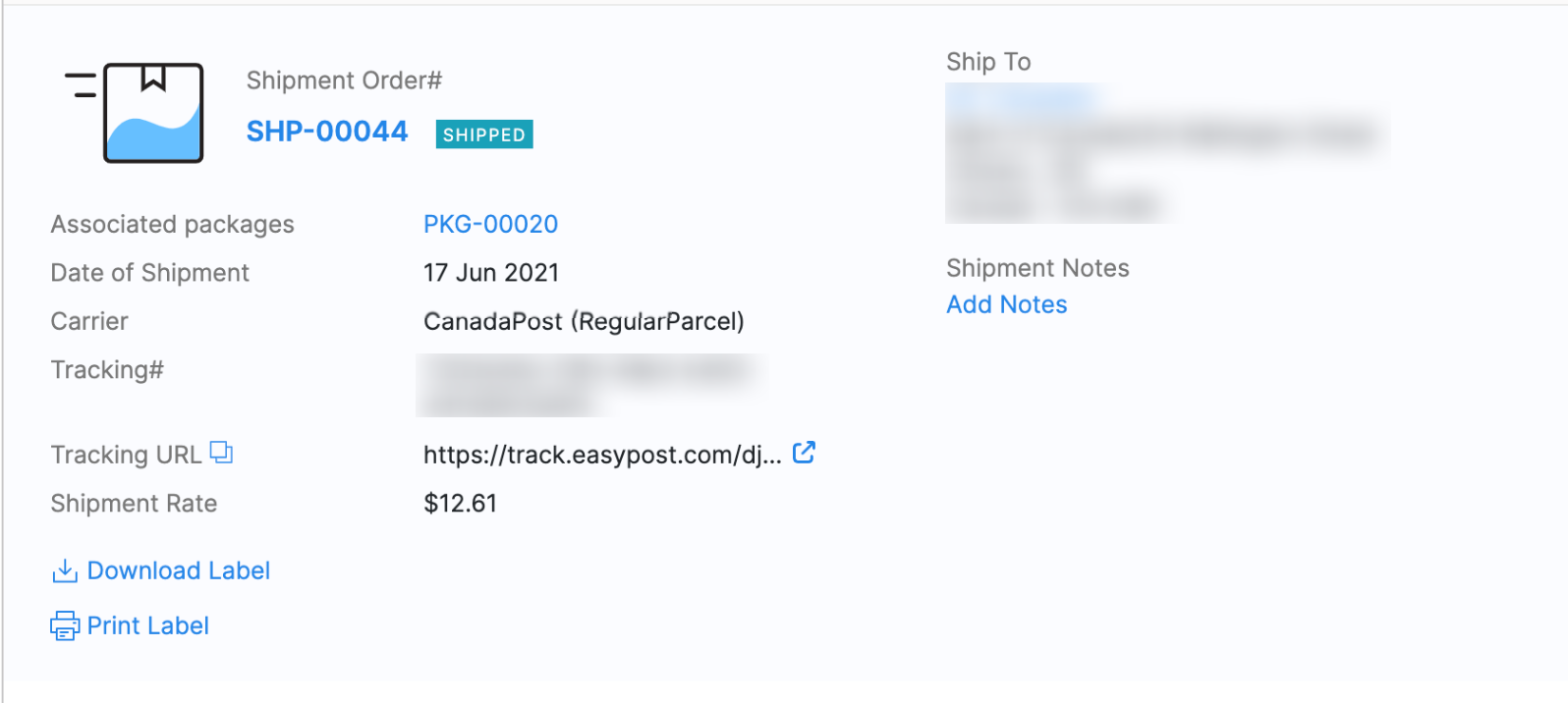This screenshot has height=703, width=1568.
Task: Click the Shipment Notes heading
Action: pyautogui.click(x=1037, y=268)
